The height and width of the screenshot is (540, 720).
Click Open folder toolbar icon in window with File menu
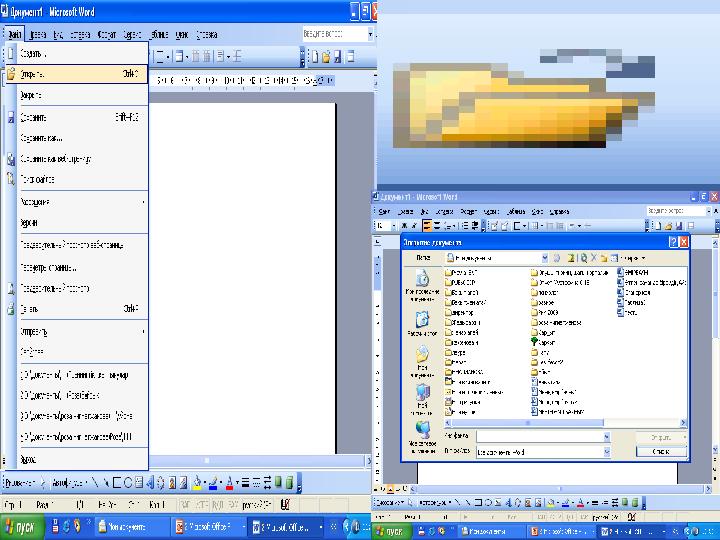[326, 56]
